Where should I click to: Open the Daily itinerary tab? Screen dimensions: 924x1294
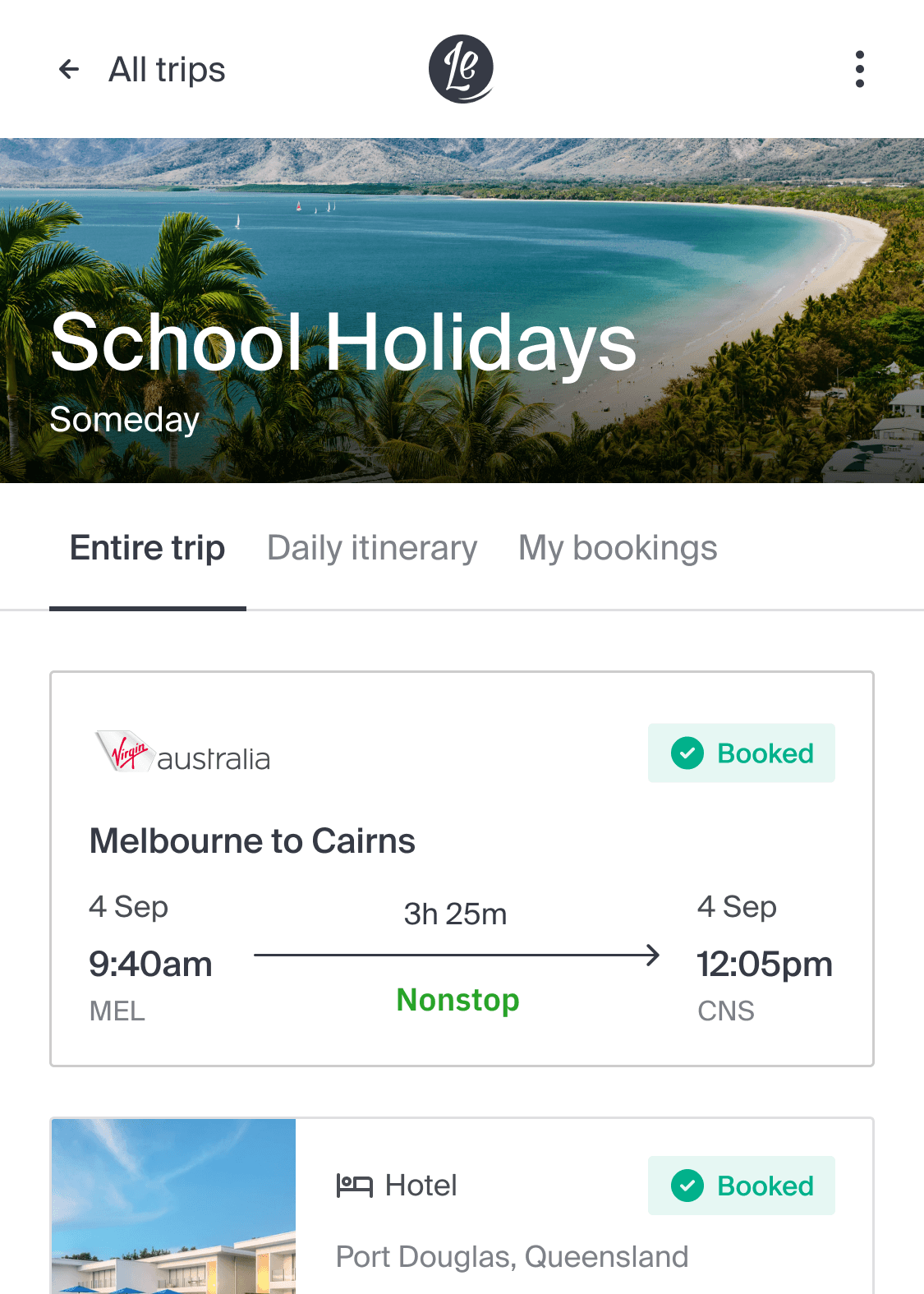pos(372,548)
